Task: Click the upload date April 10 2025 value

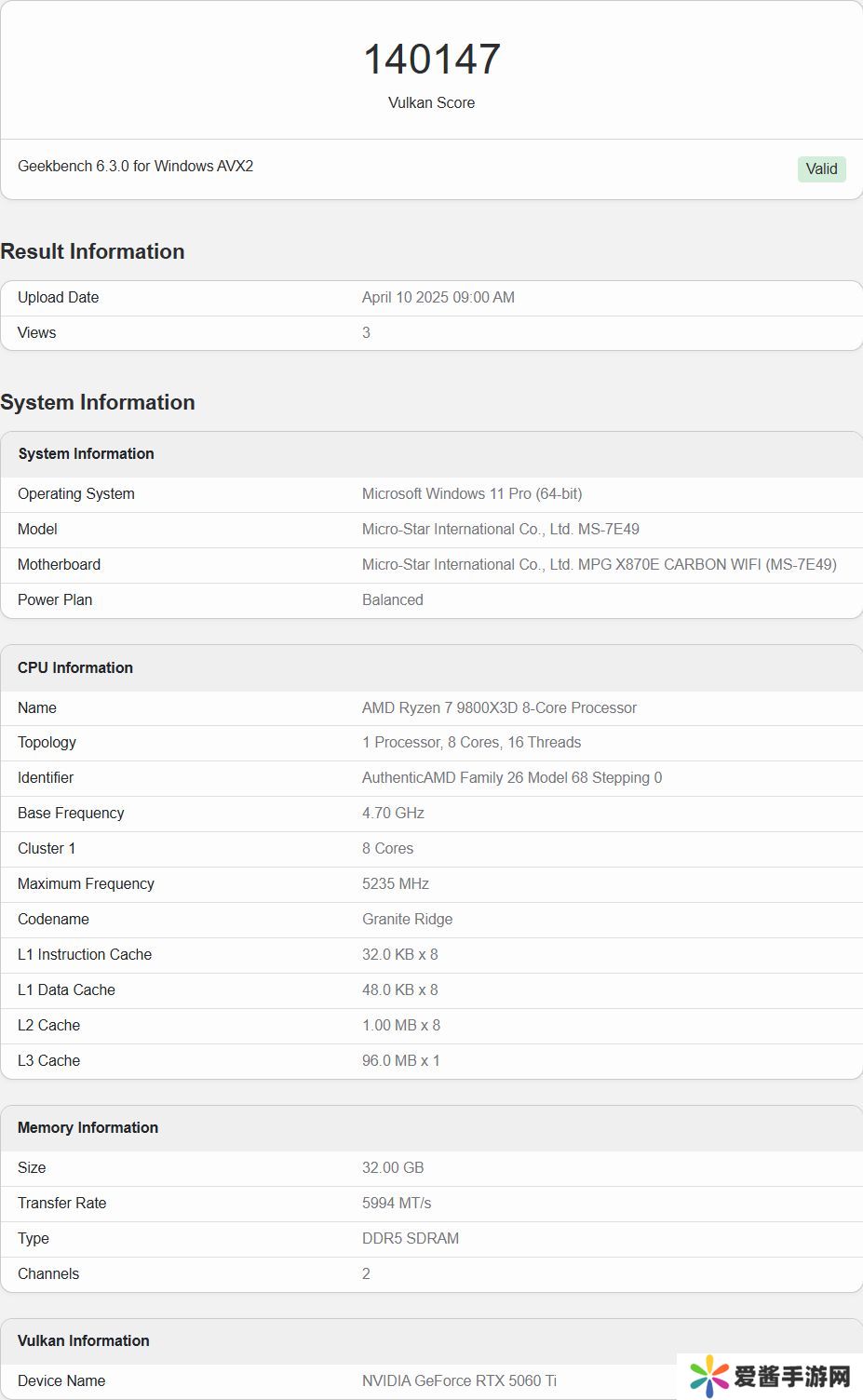Action: (x=438, y=297)
